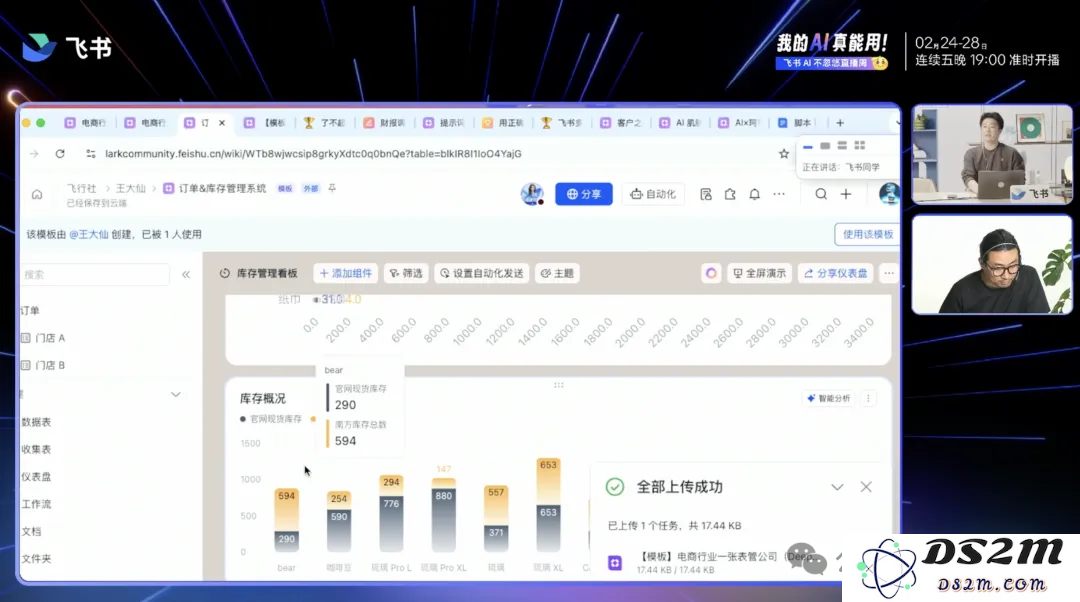Click the browser forward arrow
Viewport: 1080px width, 602px height.
[x=34, y=154]
